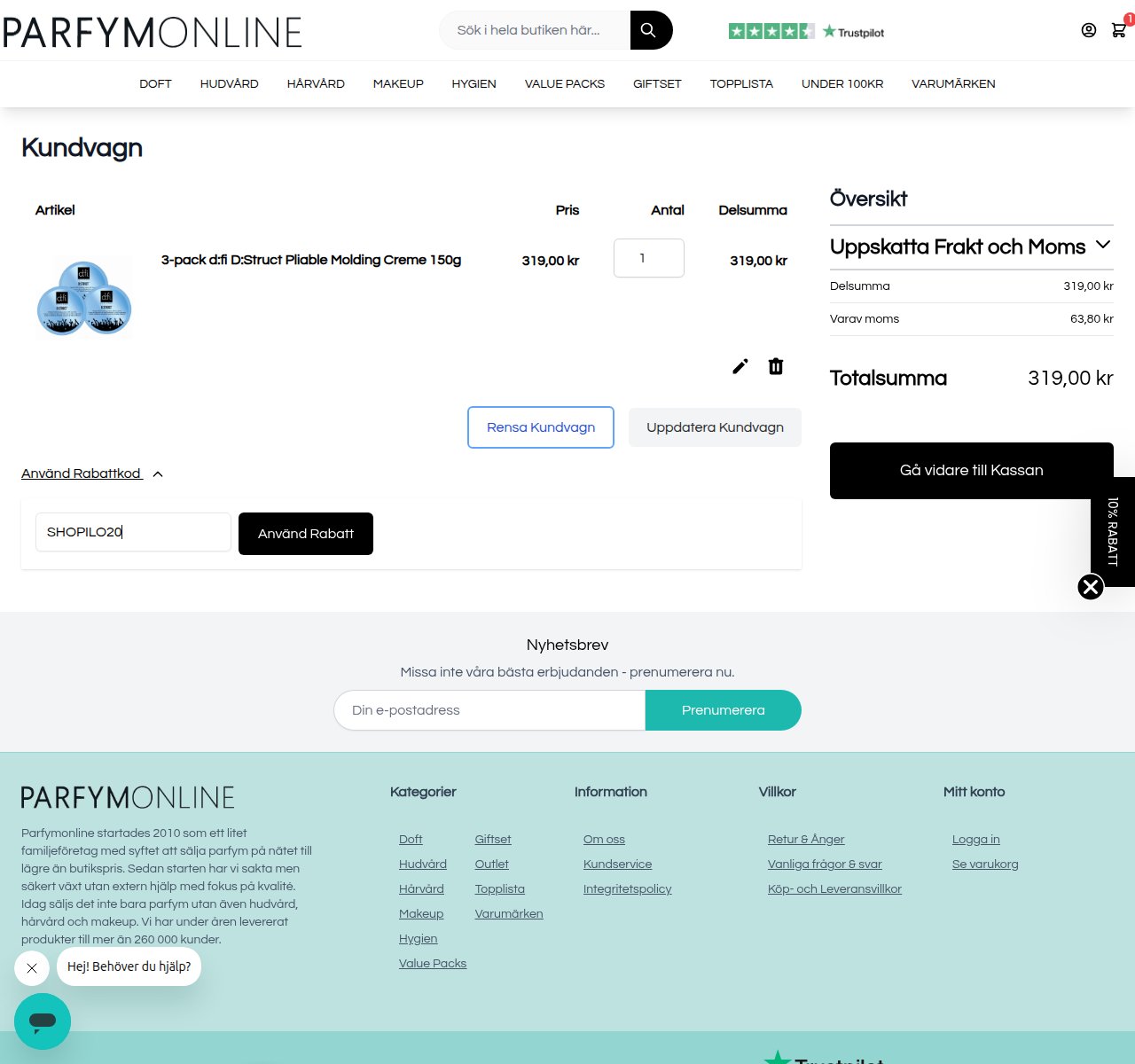Open the VALUE PACKS menu
1135x1064 pixels.
[x=565, y=84]
